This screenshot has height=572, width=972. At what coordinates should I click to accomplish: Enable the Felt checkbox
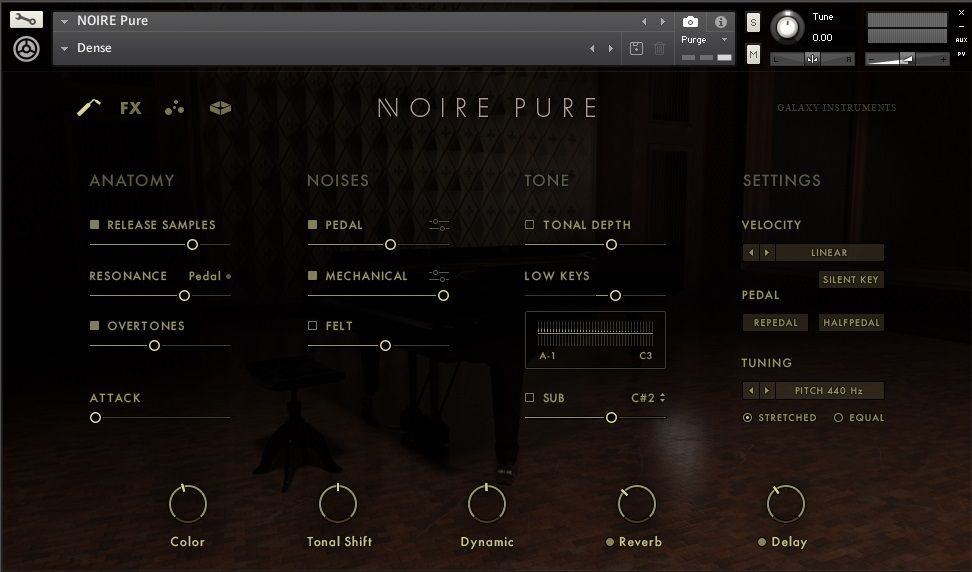point(312,325)
